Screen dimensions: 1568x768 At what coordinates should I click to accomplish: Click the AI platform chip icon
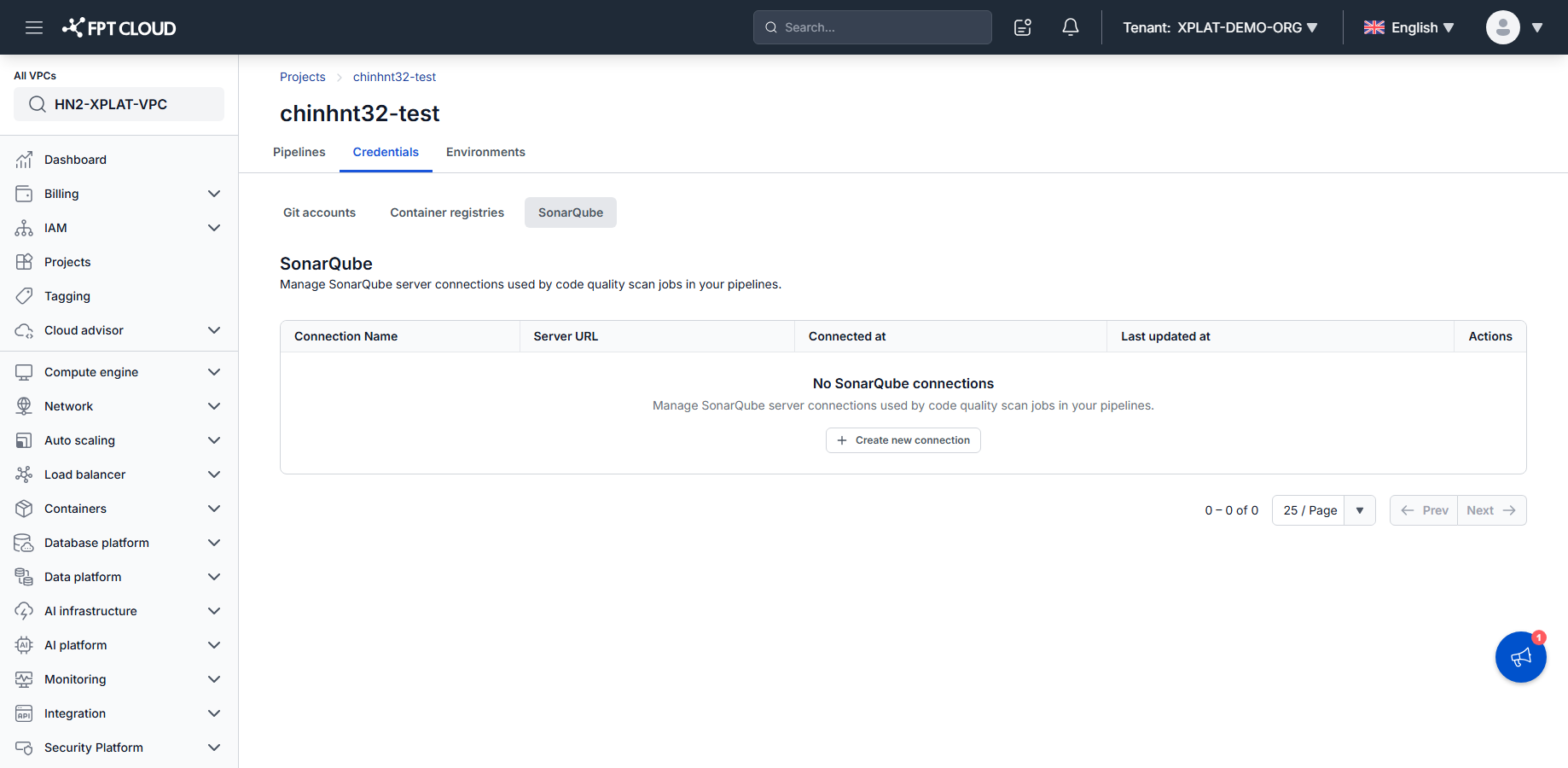pyautogui.click(x=24, y=645)
